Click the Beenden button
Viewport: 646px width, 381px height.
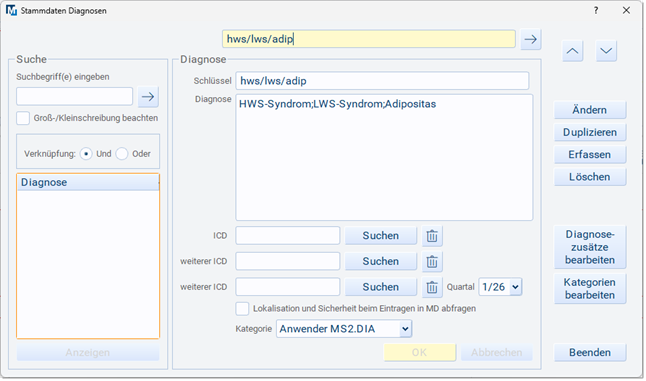click(590, 353)
